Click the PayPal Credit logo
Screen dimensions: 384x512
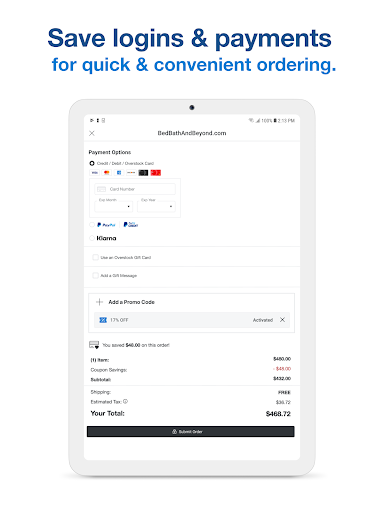[x=131, y=225]
